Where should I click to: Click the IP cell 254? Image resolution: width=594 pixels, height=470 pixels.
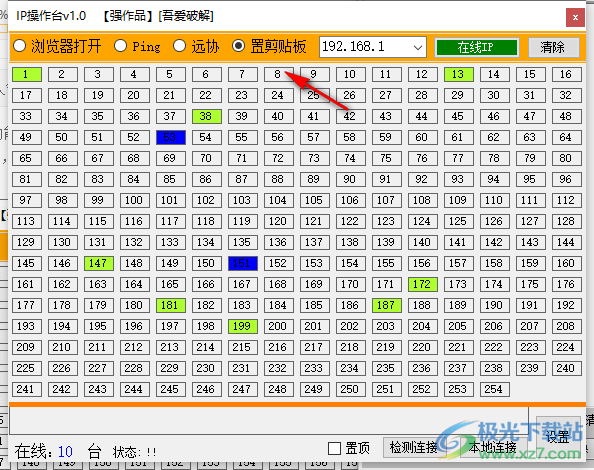494,389
